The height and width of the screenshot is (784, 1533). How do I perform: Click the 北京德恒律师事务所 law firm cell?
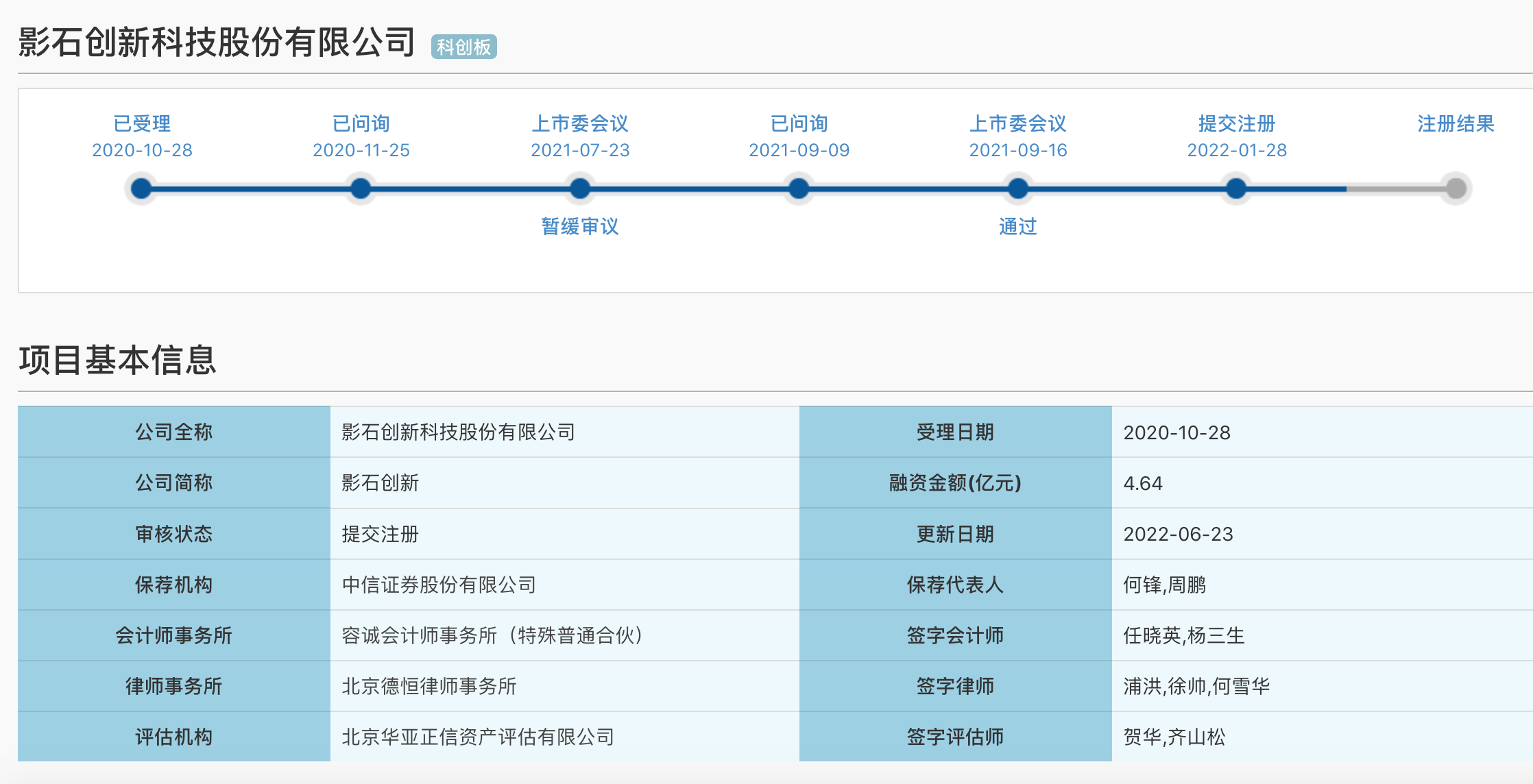pyautogui.click(x=429, y=686)
